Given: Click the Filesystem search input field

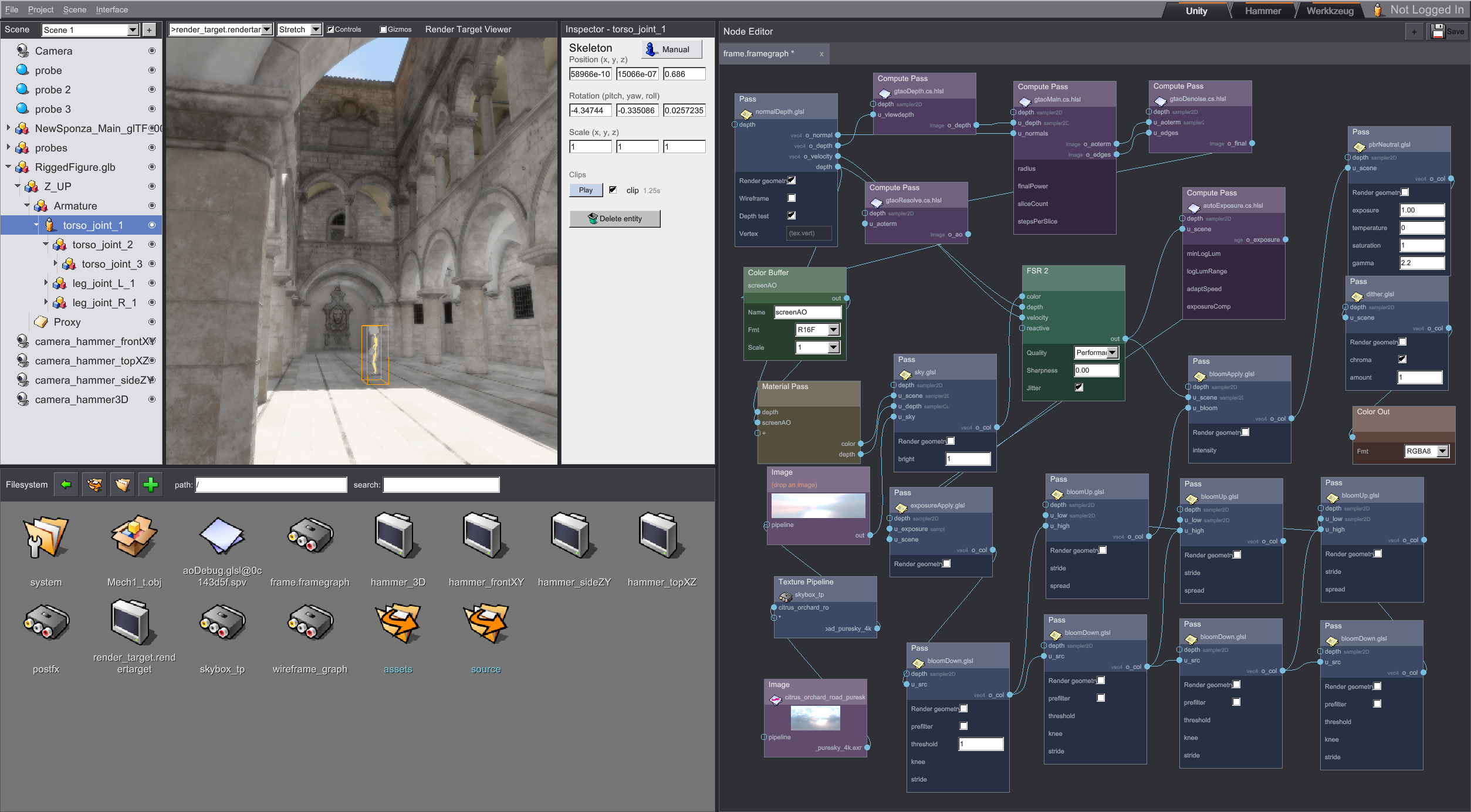Looking at the screenshot, I should (441, 485).
